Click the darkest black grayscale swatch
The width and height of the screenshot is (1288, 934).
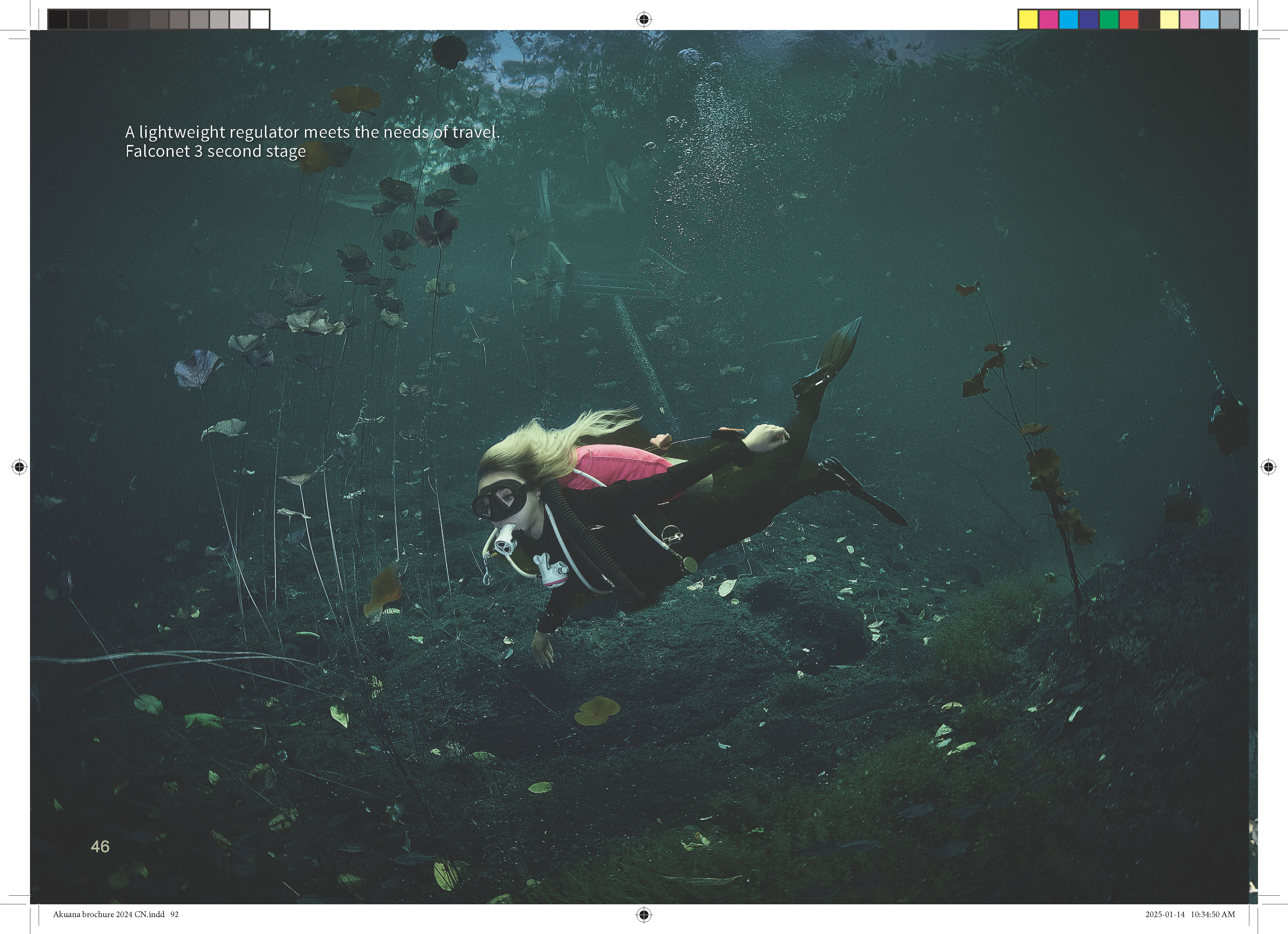tap(58, 19)
